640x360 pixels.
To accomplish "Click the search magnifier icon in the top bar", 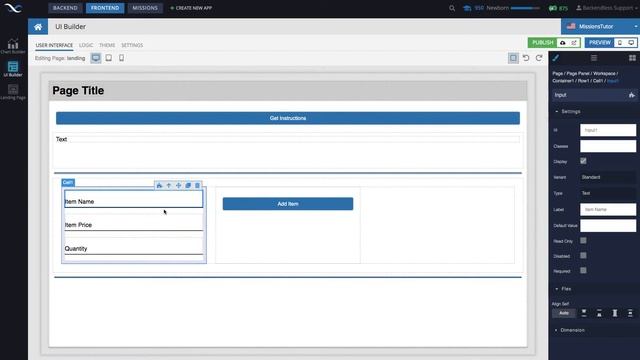I will [x=452, y=8].
